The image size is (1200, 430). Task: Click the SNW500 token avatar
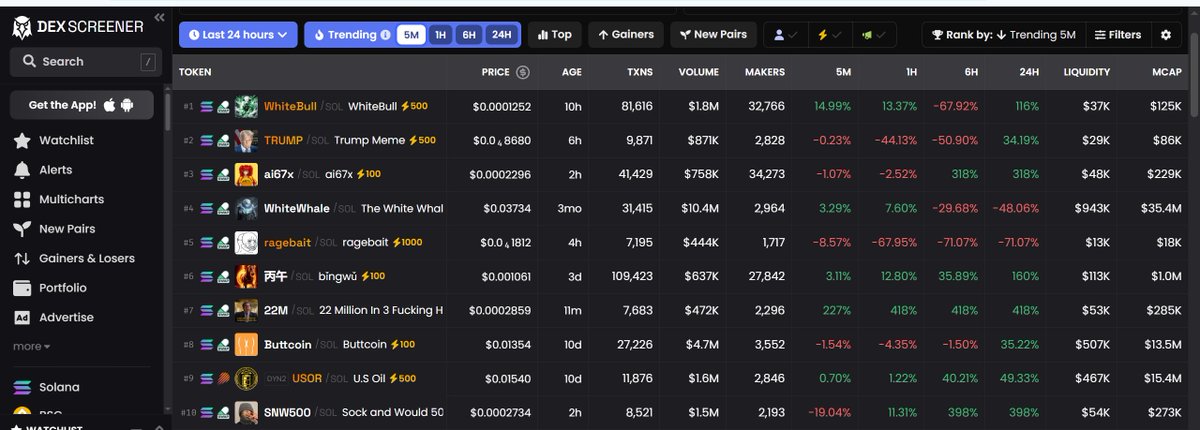pyautogui.click(x=246, y=413)
